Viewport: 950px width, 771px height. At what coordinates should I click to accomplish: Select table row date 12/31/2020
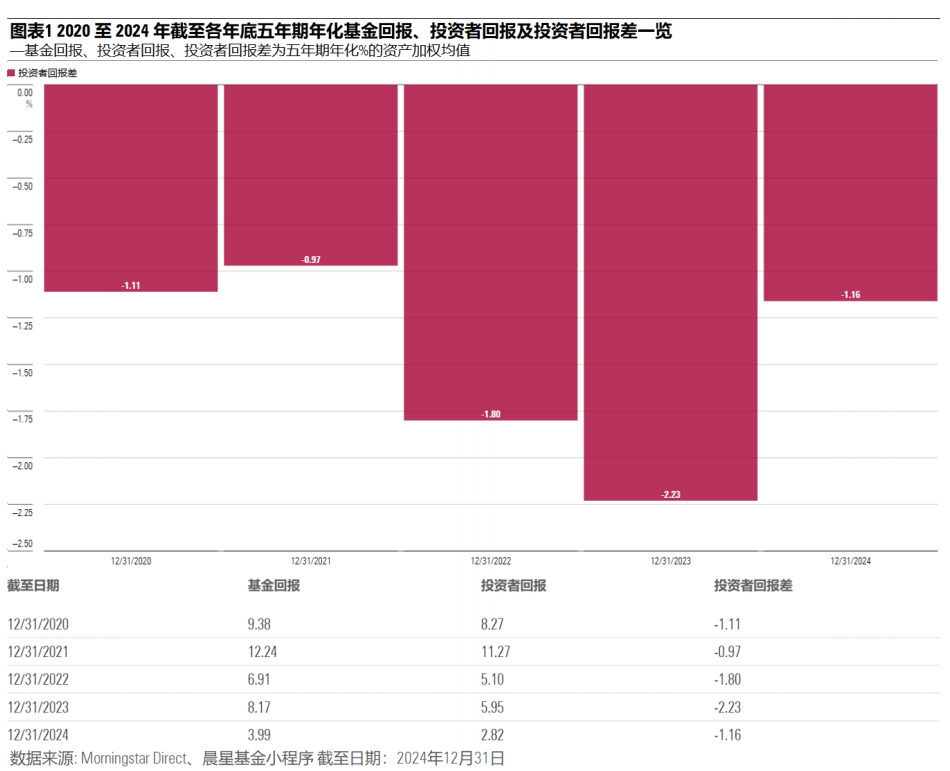38,624
